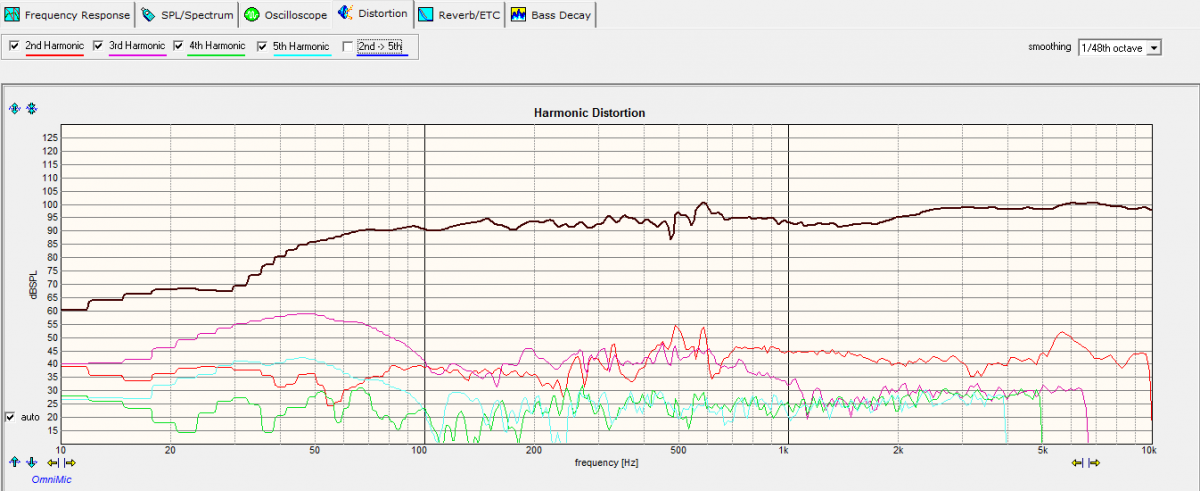Image resolution: width=1200 pixels, height=491 pixels.
Task: Shift the graph down with cyan down arrow
Action: tap(31, 462)
